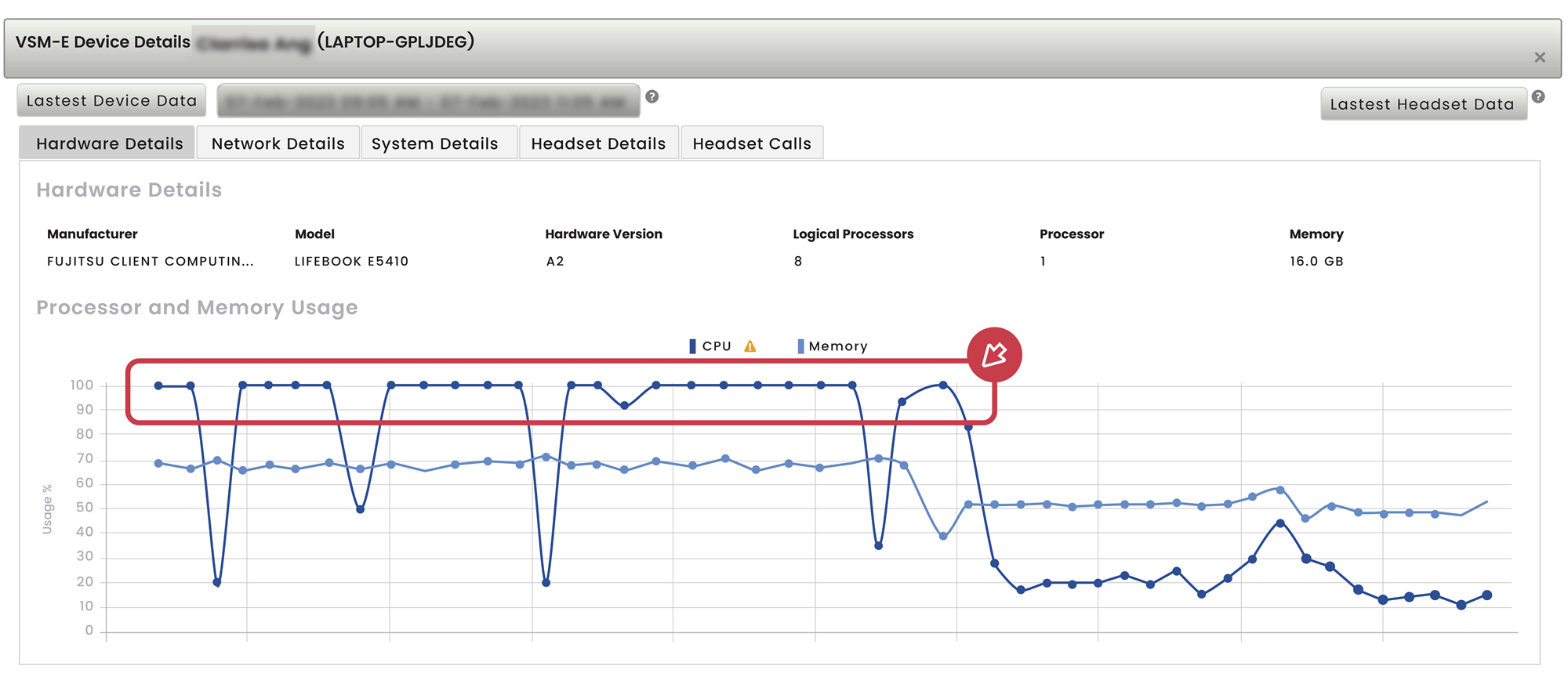
Task: Click the red arrow annotation badge
Action: pyautogui.click(x=994, y=355)
